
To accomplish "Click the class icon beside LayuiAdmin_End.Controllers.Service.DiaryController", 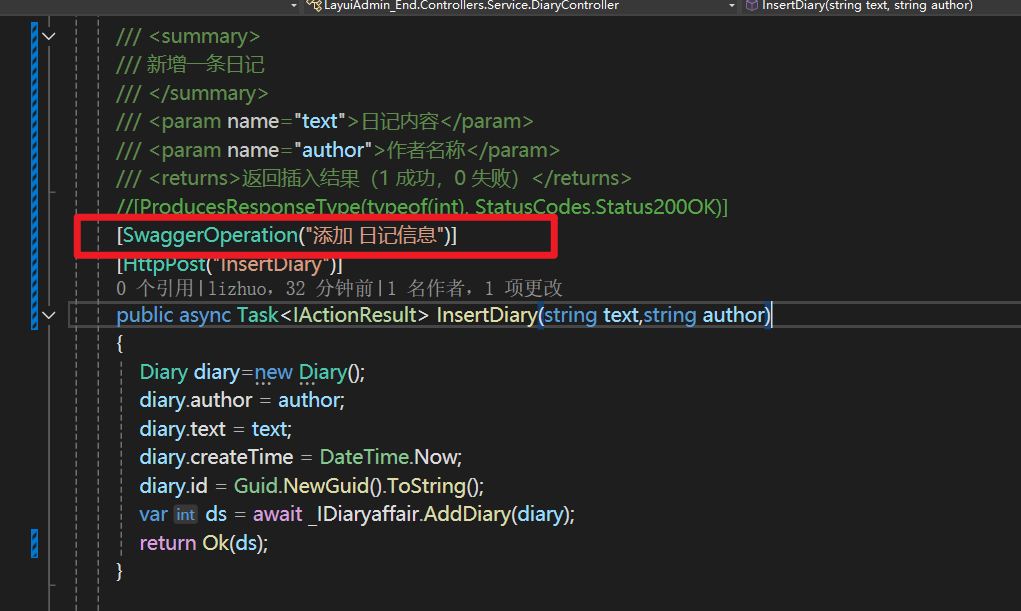I will point(314,6).
